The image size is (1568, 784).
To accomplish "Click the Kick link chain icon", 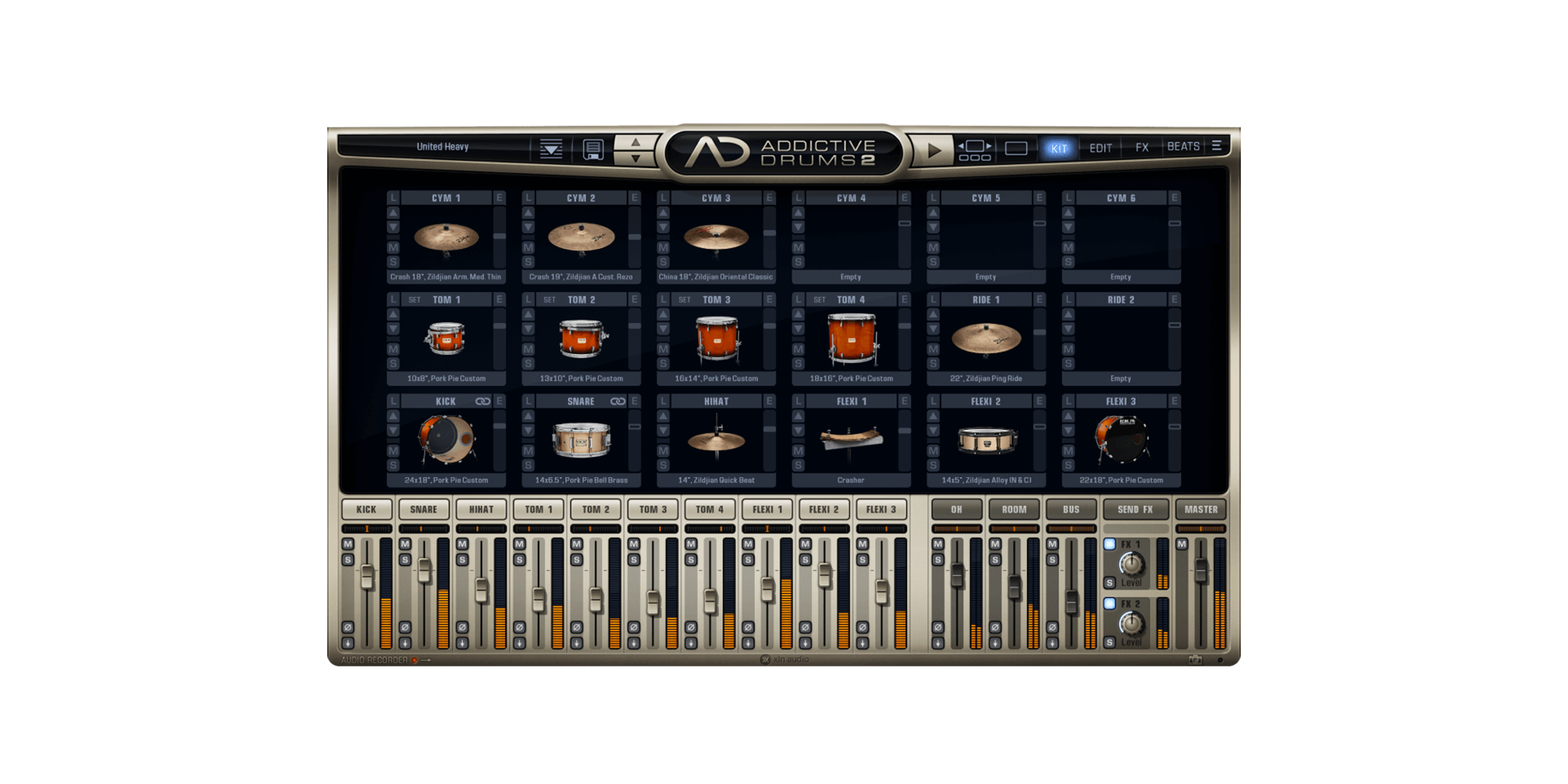I will [483, 401].
